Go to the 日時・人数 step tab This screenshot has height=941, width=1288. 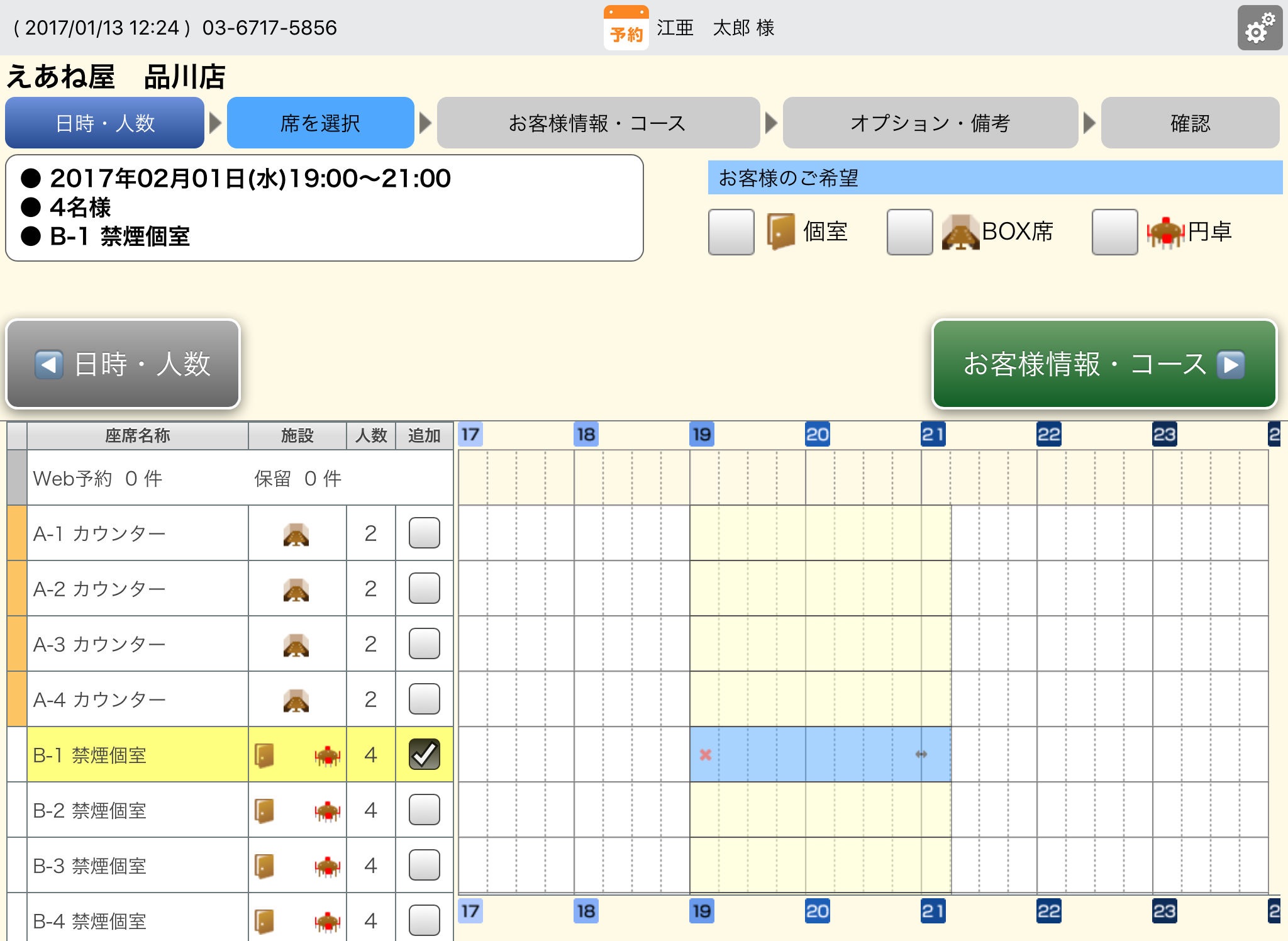pyautogui.click(x=105, y=123)
